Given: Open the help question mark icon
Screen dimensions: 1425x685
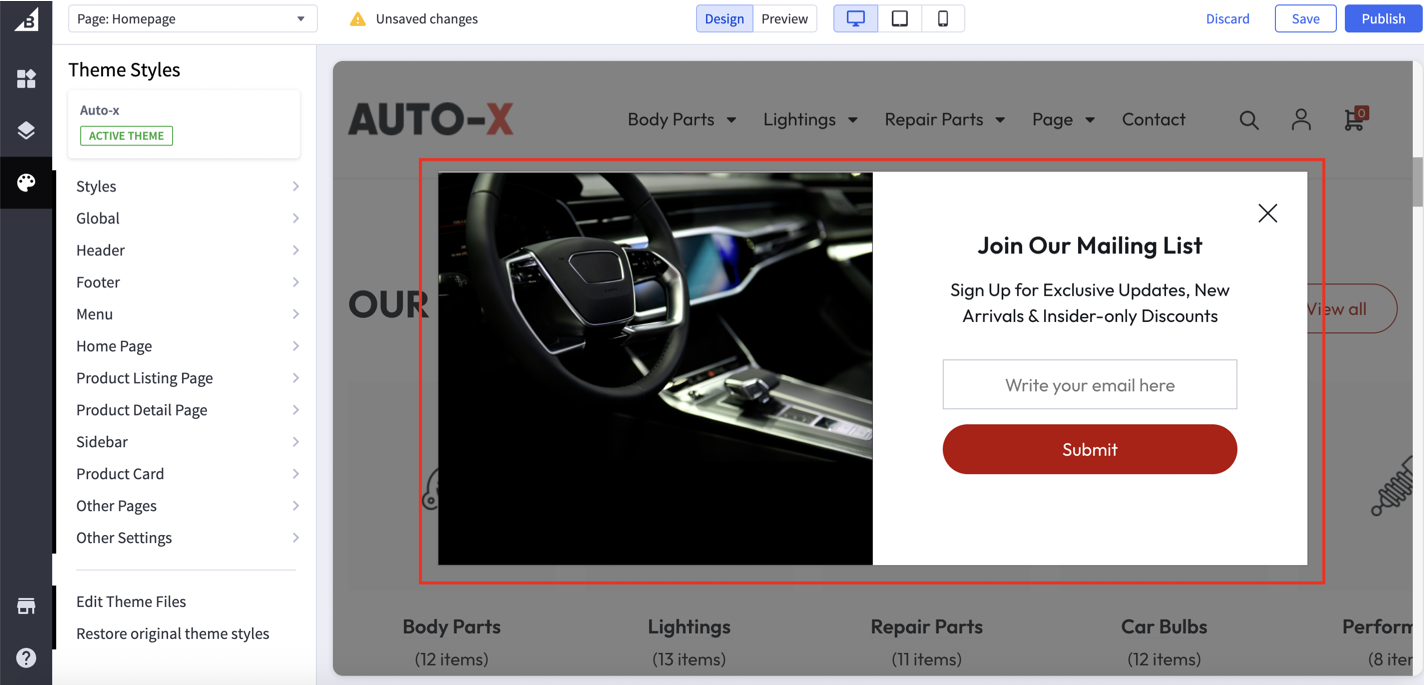Looking at the screenshot, I should tap(26, 657).
